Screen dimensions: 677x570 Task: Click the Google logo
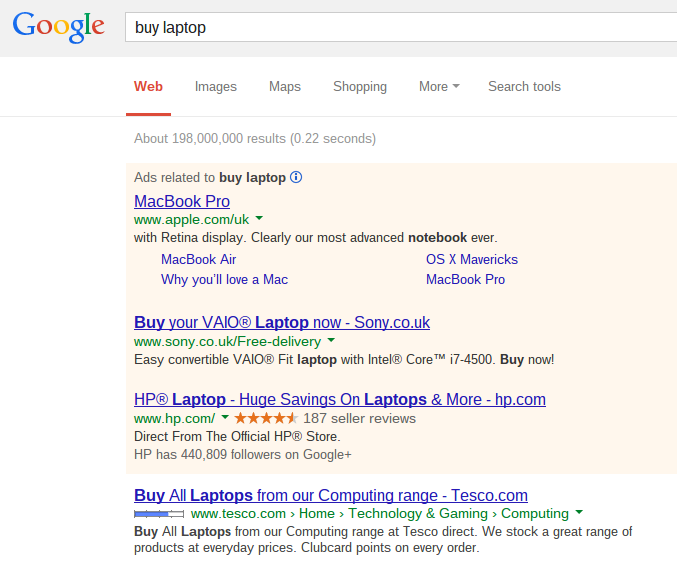[58, 27]
